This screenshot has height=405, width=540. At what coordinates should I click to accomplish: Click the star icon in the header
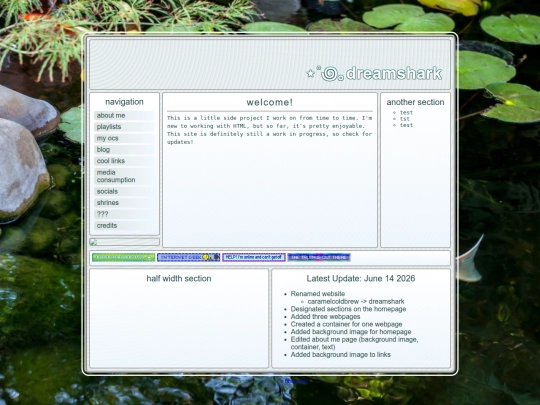pyautogui.click(x=310, y=73)
